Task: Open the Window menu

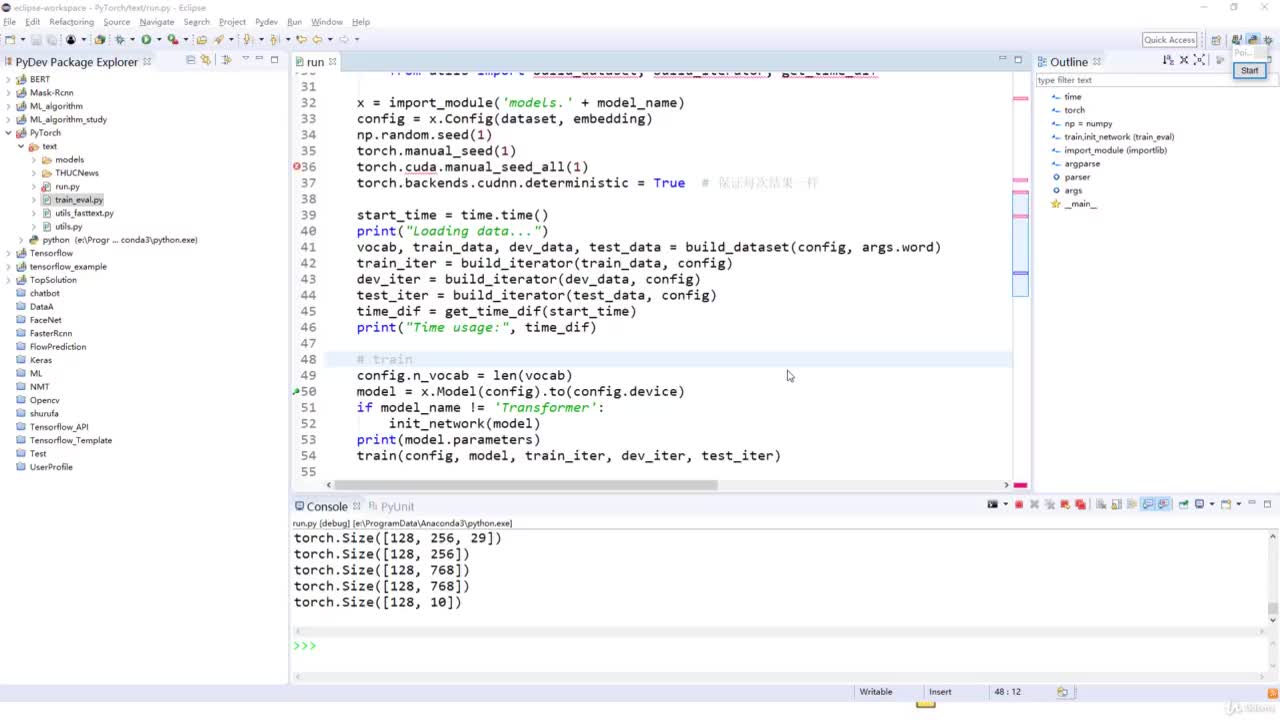Action: [x=326, y=22]
